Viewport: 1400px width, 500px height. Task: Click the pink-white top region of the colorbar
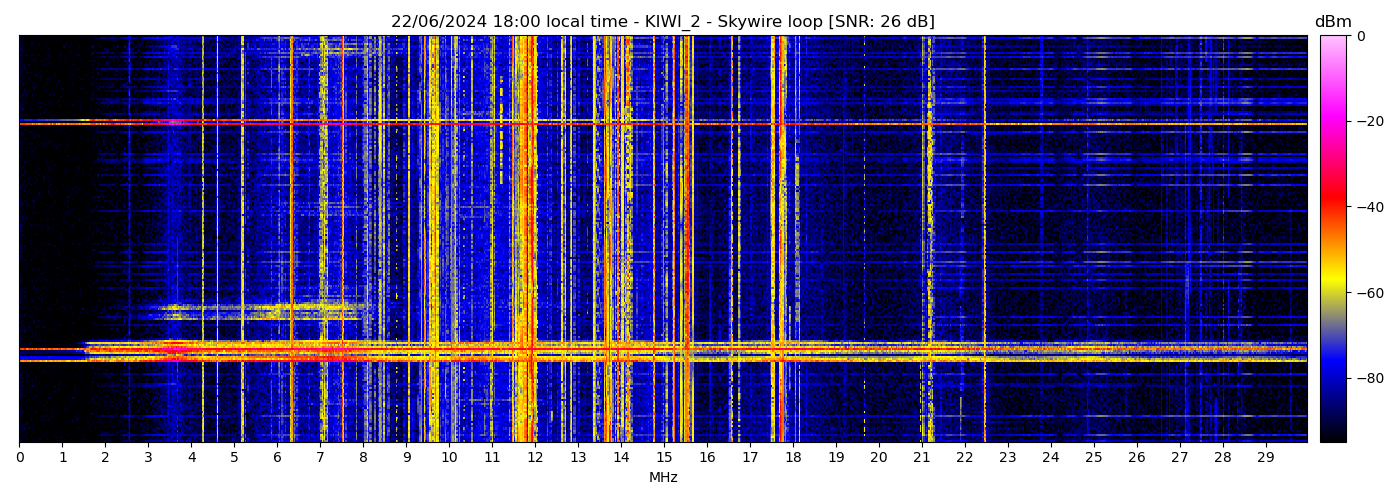coord(1333,50)
